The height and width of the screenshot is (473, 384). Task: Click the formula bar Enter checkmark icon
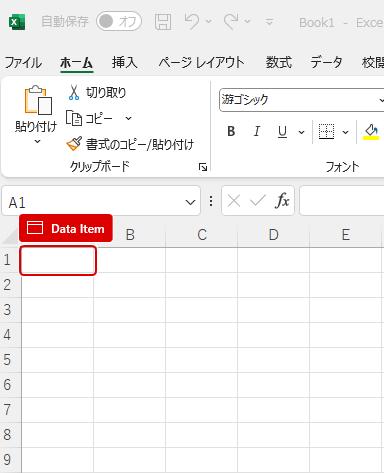[x=257, y=201]
